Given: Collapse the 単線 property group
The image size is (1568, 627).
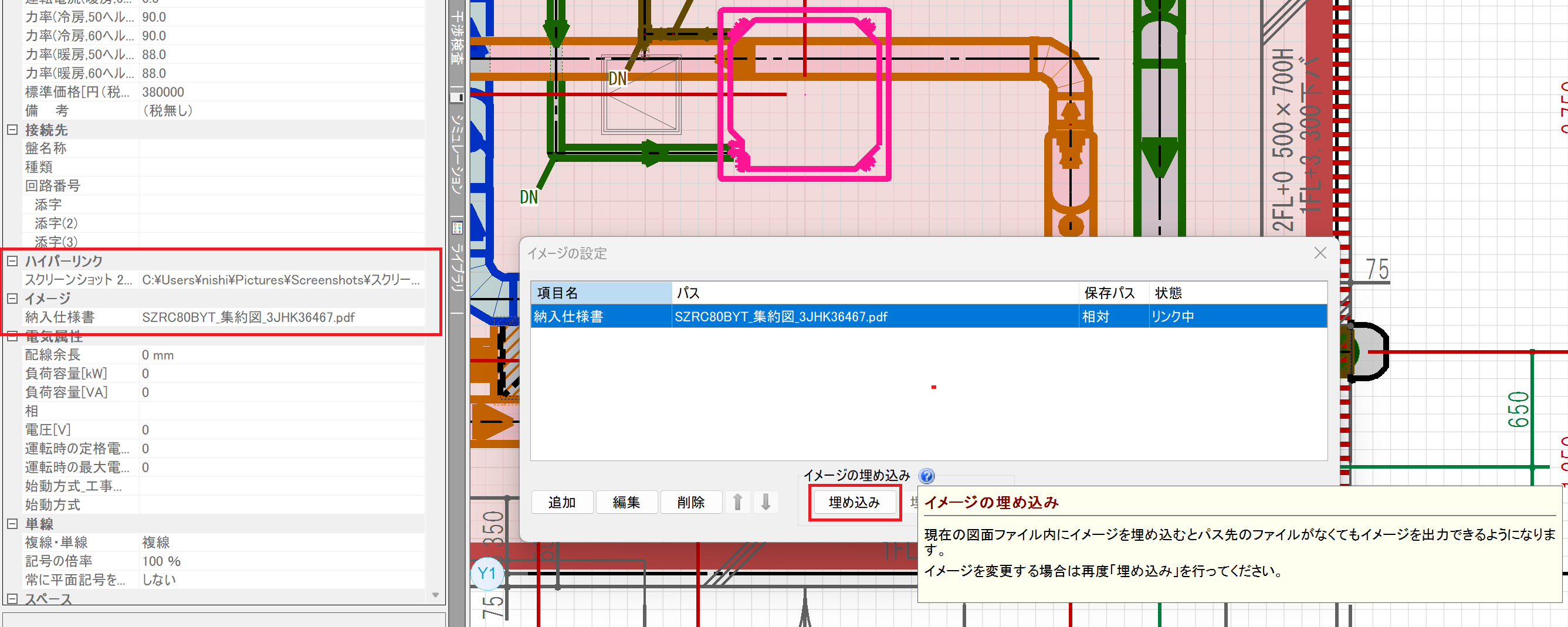Looking at the screenshot, I should [x=12, y=524].
